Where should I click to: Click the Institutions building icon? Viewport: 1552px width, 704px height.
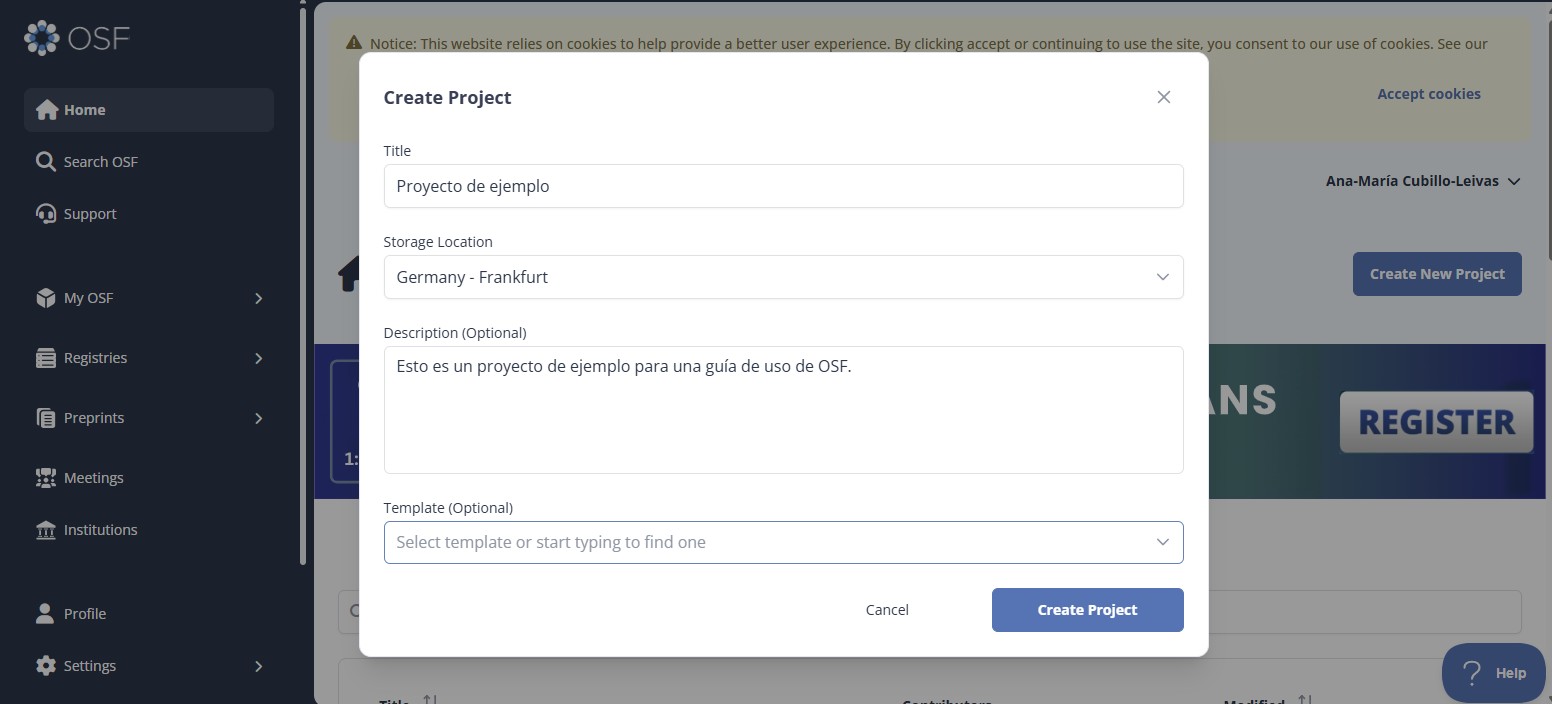(x=45, y=530)
